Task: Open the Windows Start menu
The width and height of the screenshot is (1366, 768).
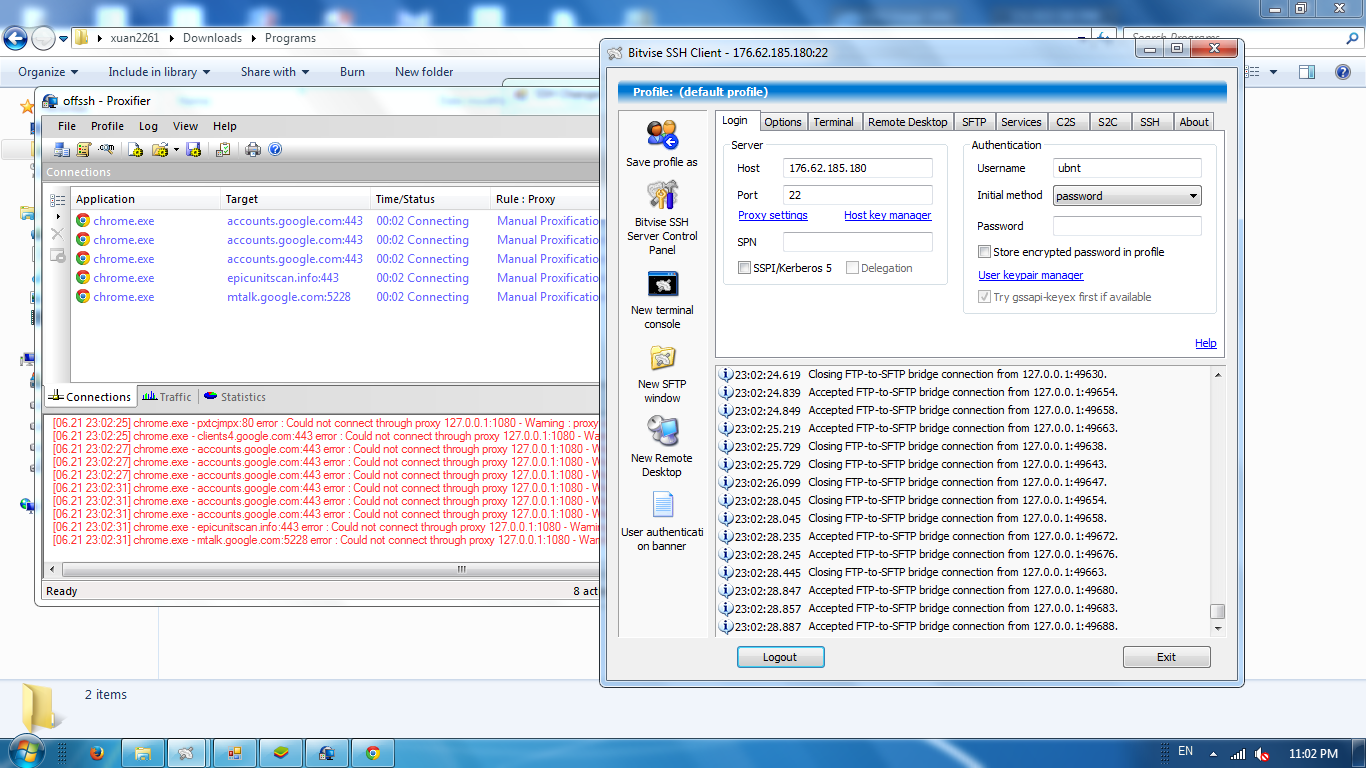Action: click(x=25, y=751)
